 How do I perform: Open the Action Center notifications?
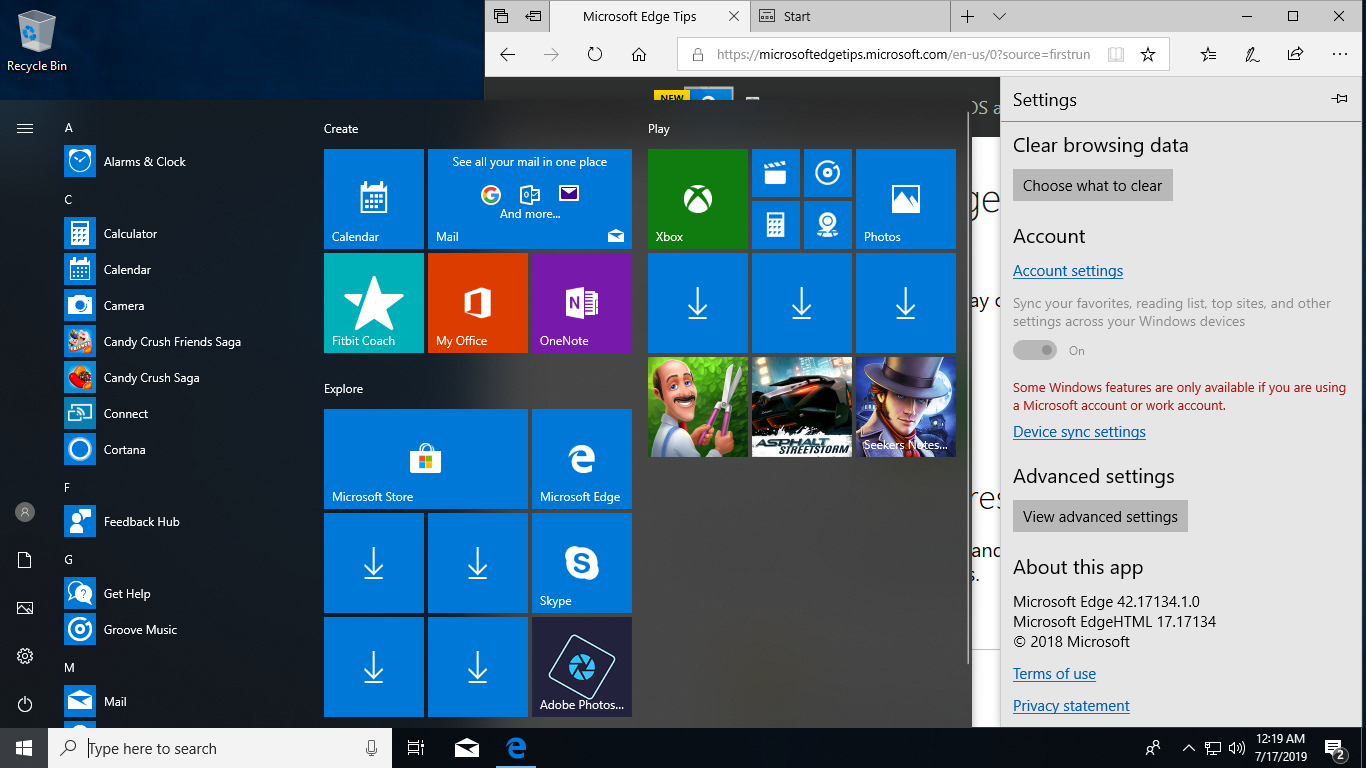coord(1335,748)
